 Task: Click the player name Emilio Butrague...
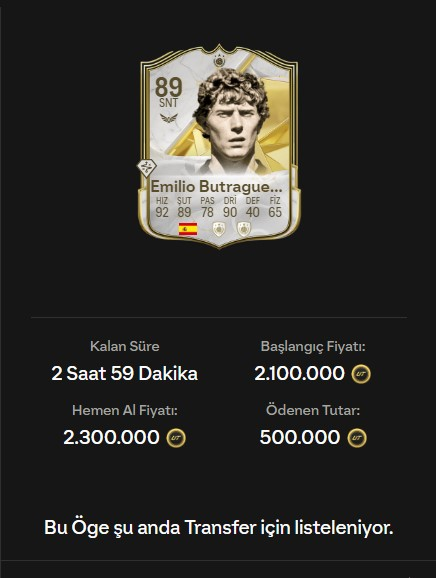(217, 187)
